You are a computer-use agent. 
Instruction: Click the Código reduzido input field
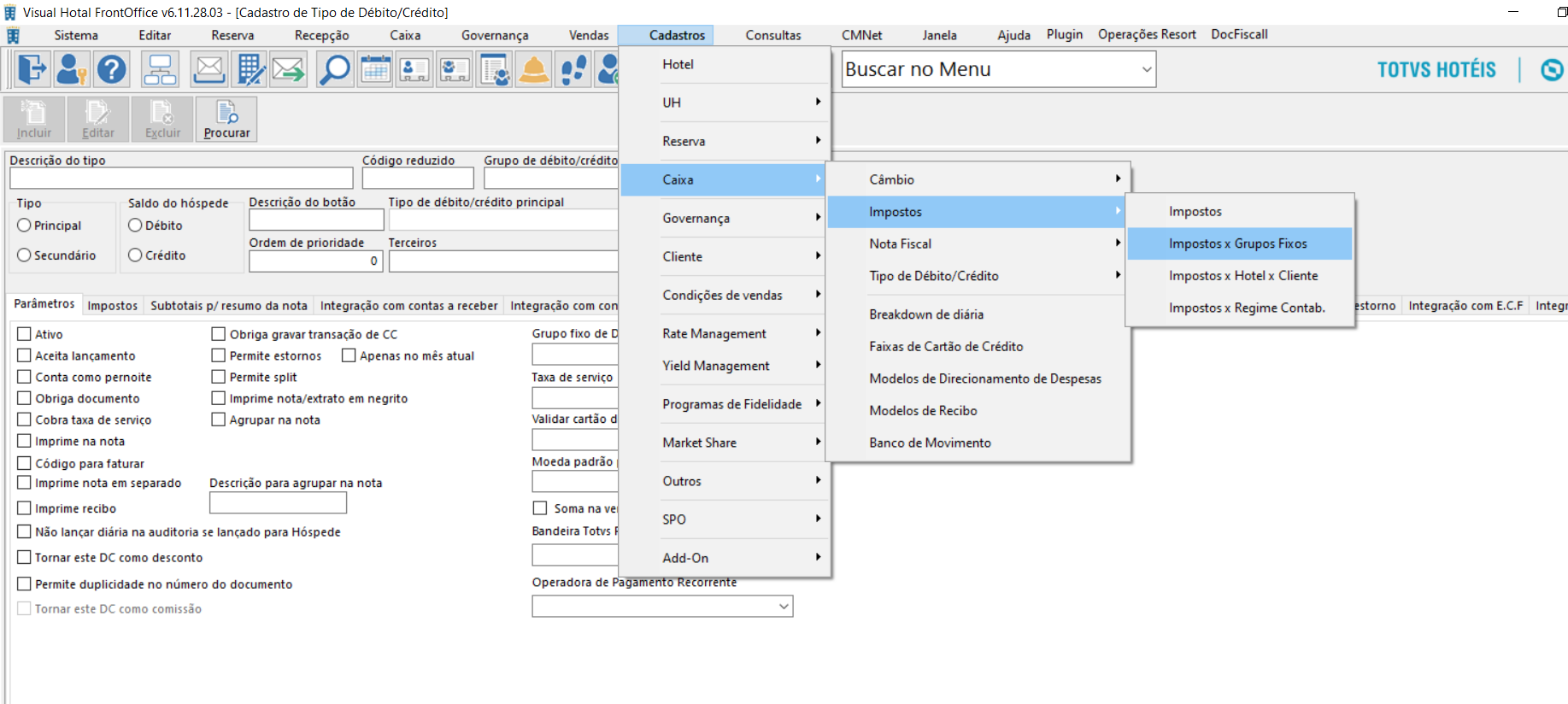tap(418, 178)
